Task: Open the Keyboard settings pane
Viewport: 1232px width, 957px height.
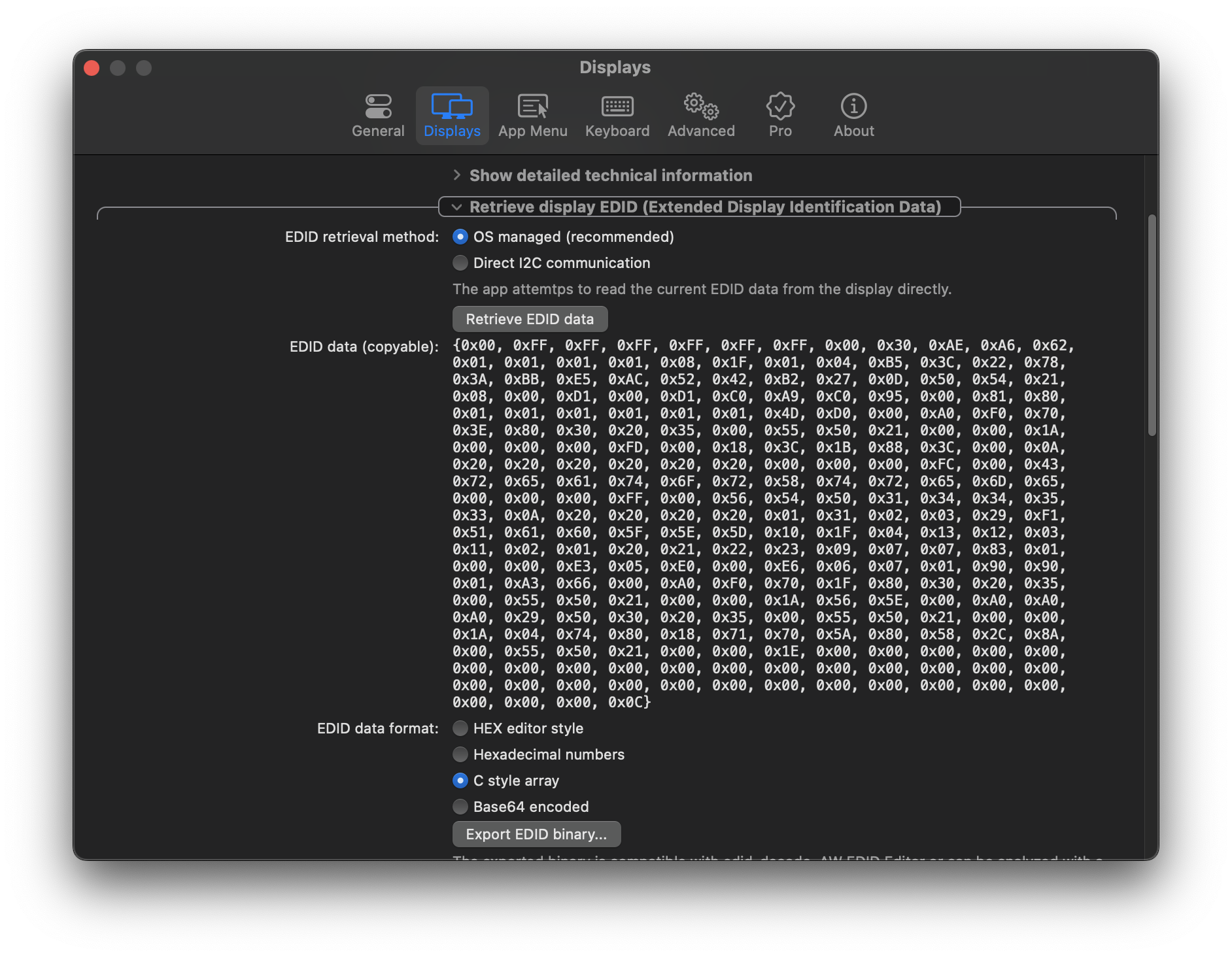Action: click(x=617, y=115)
